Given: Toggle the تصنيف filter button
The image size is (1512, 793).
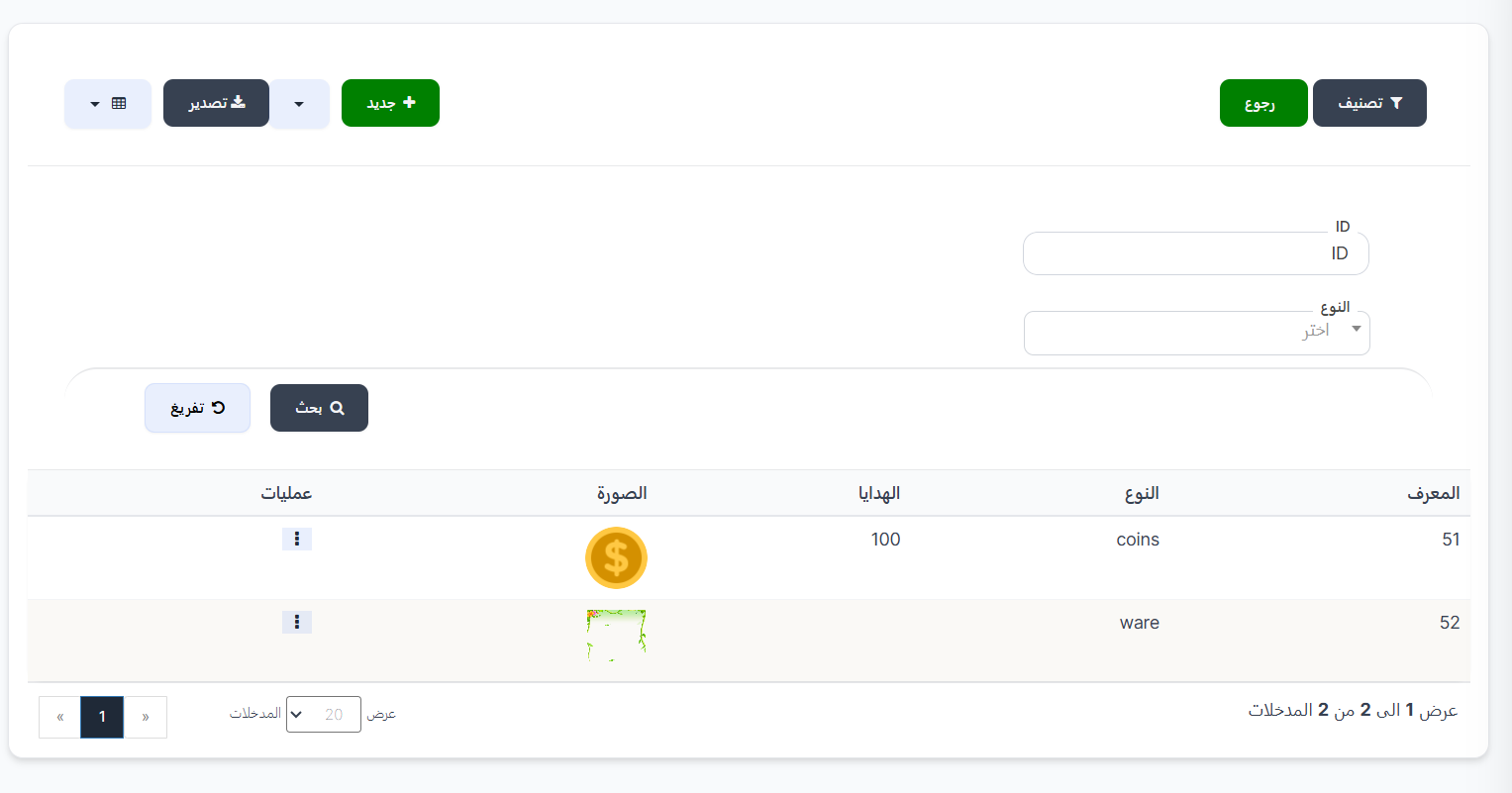Looking at the screenshot, I should (1369, 103).
